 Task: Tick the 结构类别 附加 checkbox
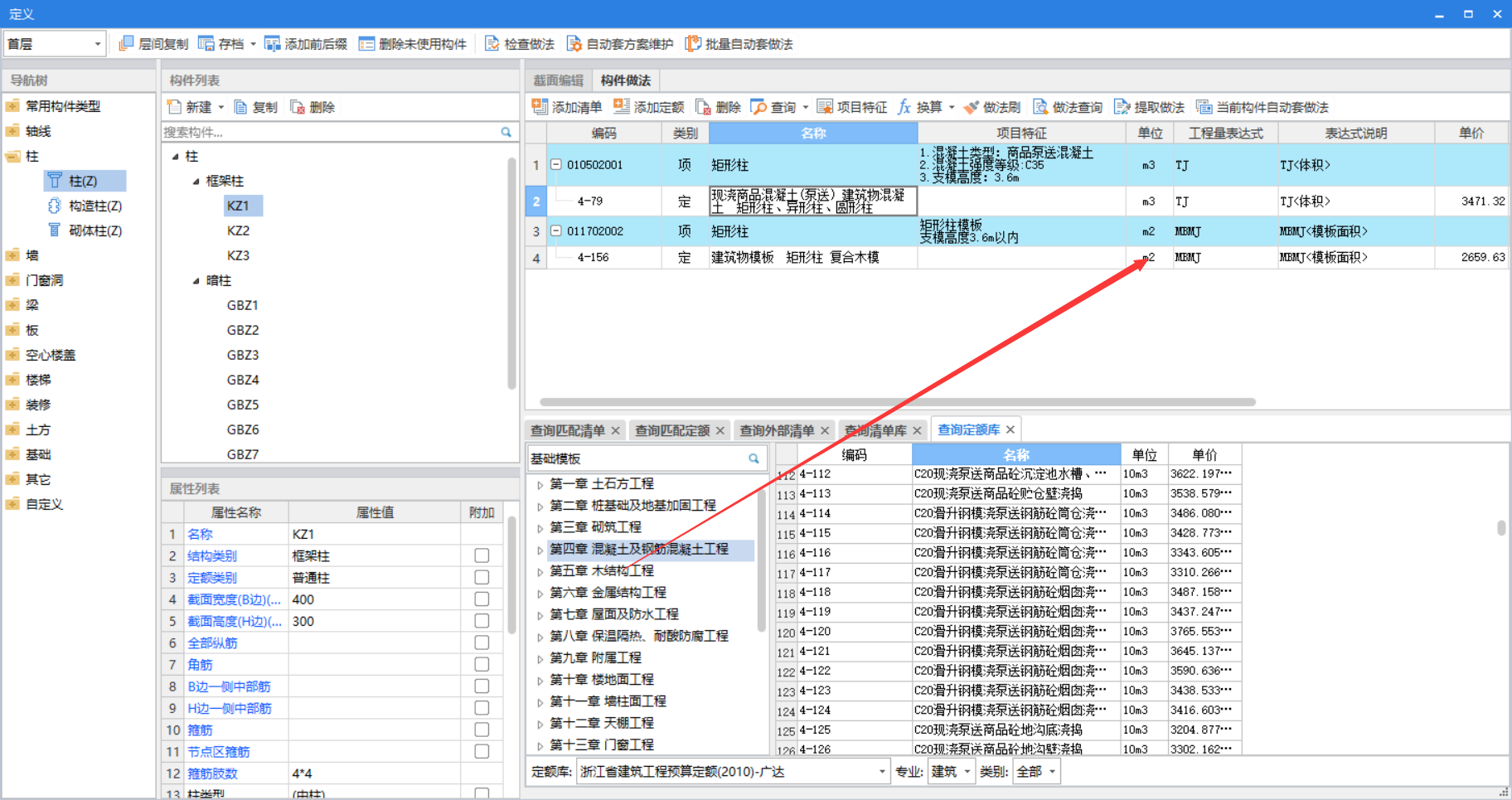click(482, 555)
